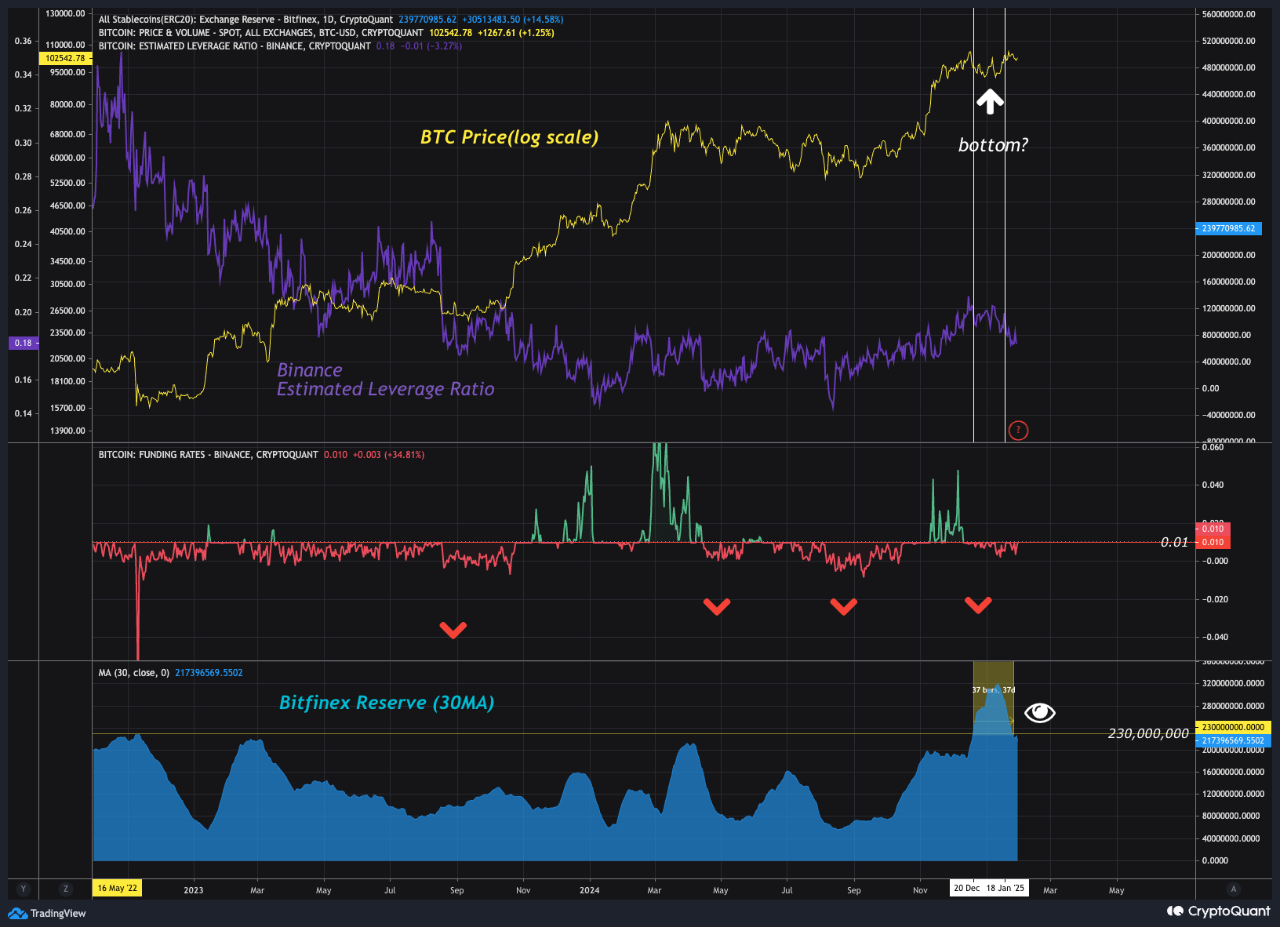The image size is (1280, 927).
Task: Open the red question mark alert icon
Action: point(1018,430)
